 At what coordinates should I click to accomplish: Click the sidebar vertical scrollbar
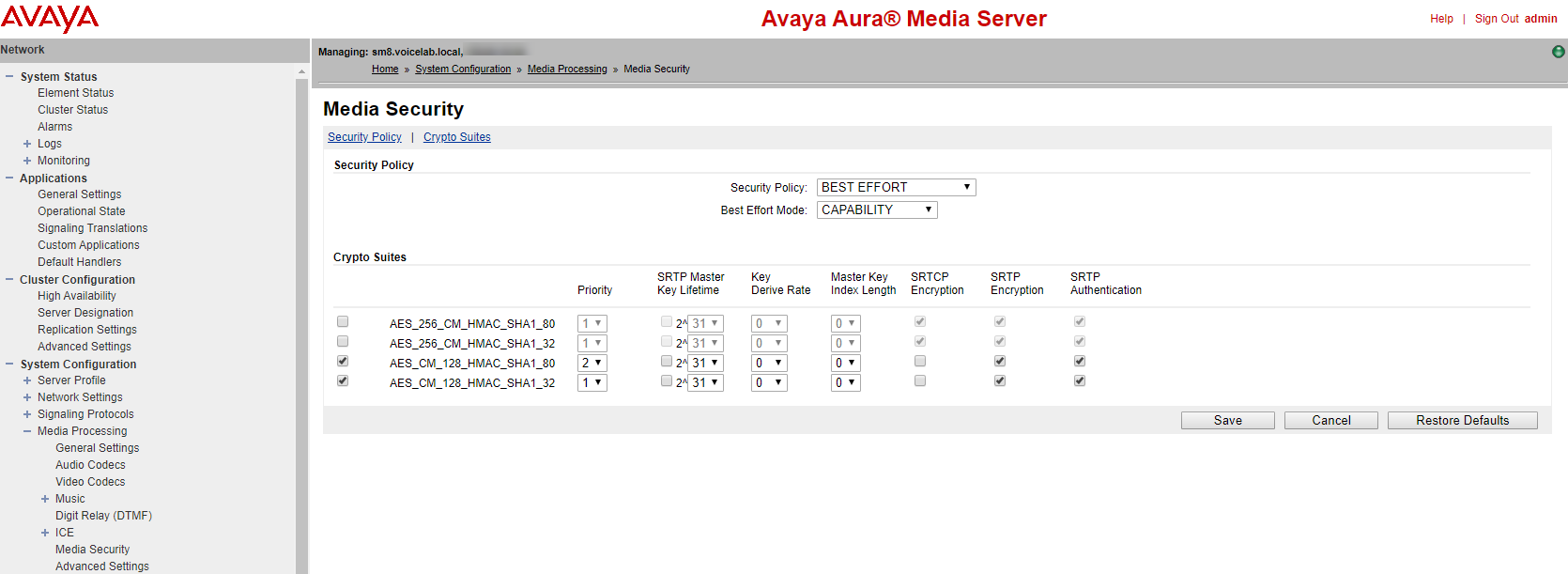coord(301,326)
